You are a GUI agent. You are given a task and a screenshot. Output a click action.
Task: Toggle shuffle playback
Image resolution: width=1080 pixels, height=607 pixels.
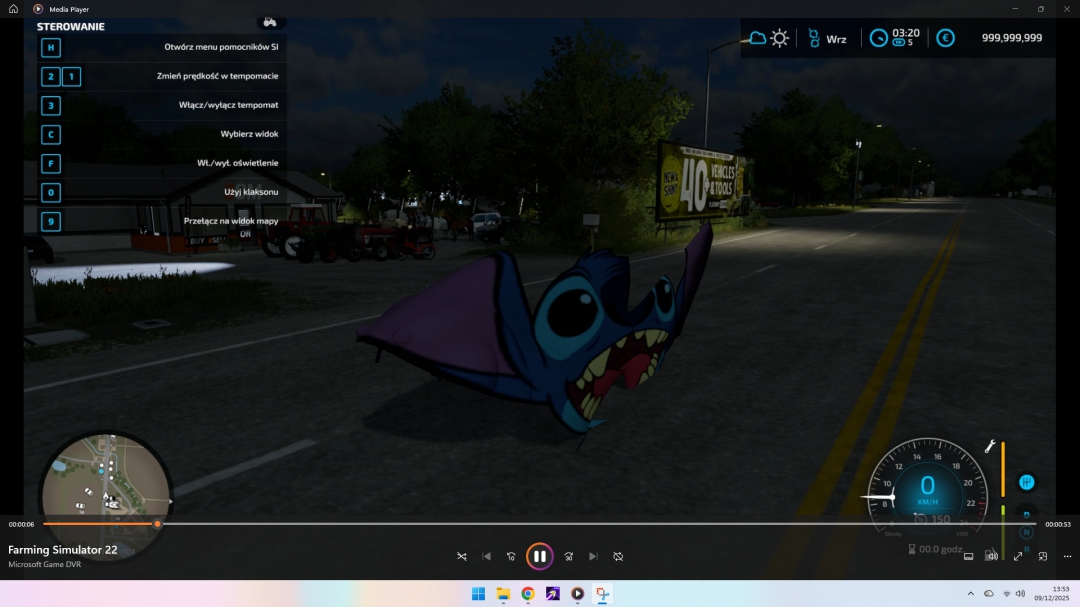point(463,556)
